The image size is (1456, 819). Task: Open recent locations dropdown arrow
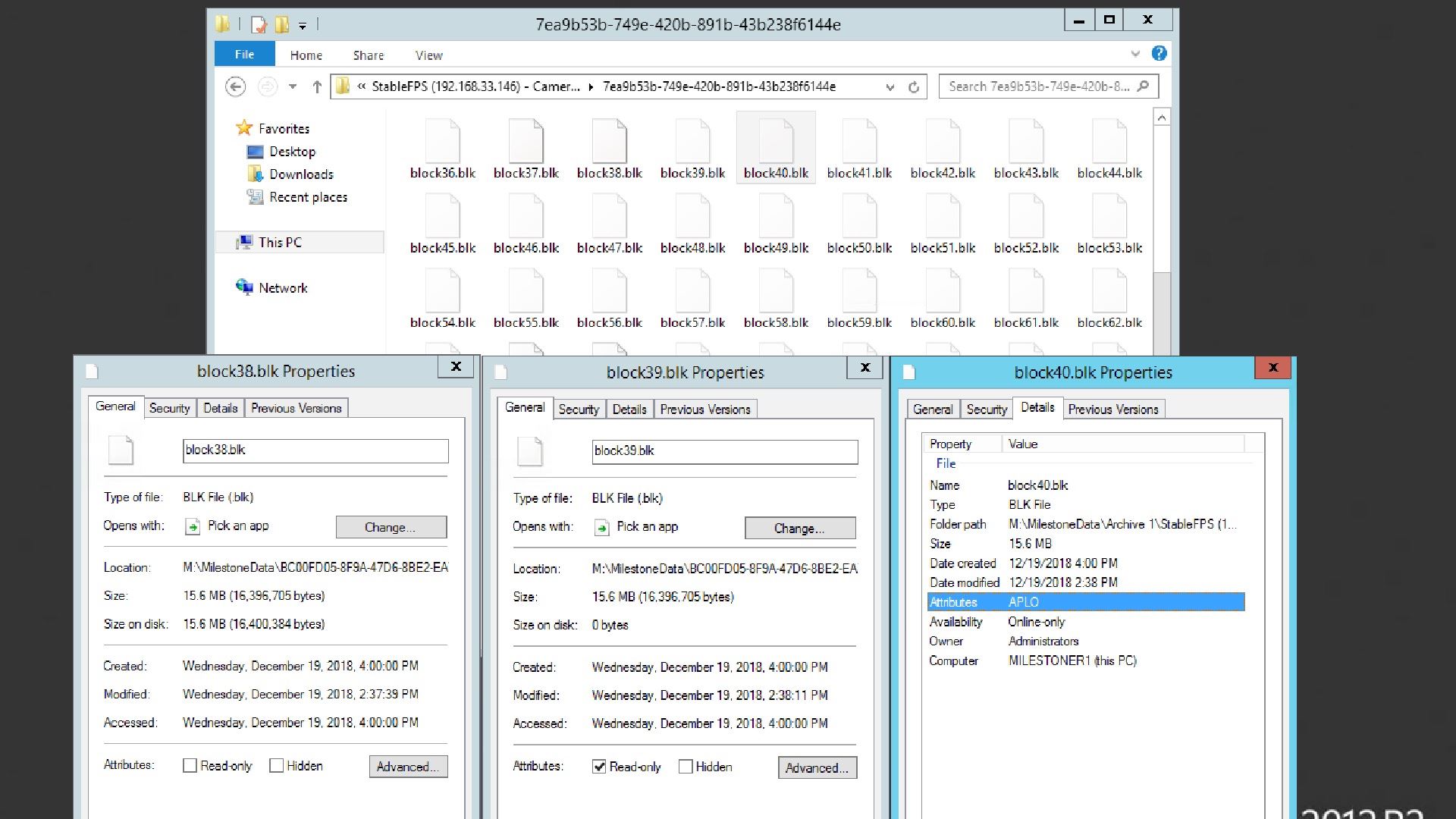tap(293, 86)
